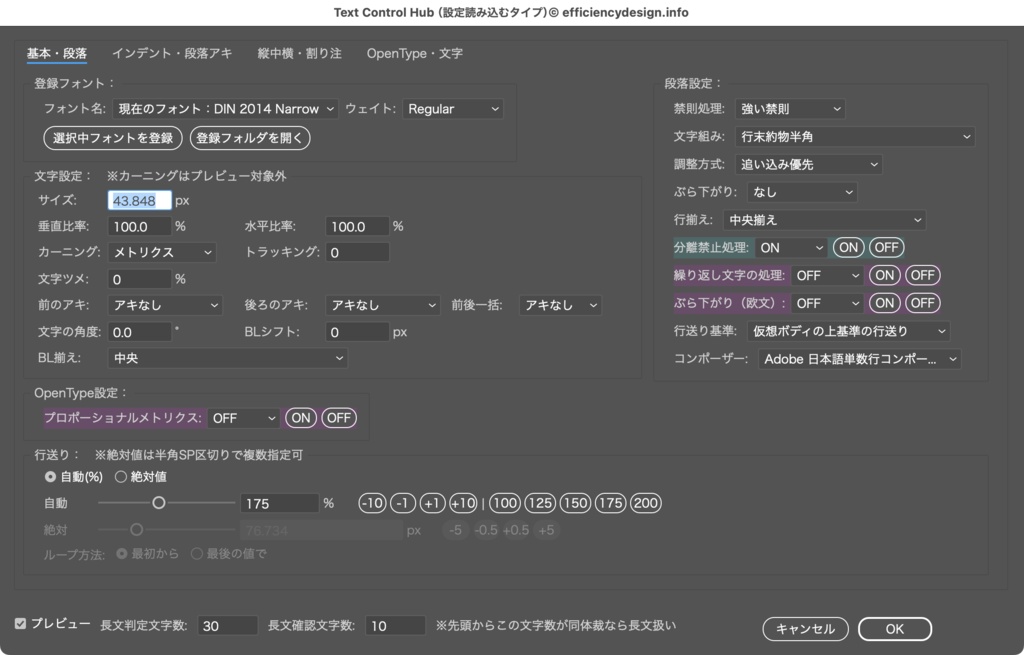Click the 水平比率 input field

357,227
